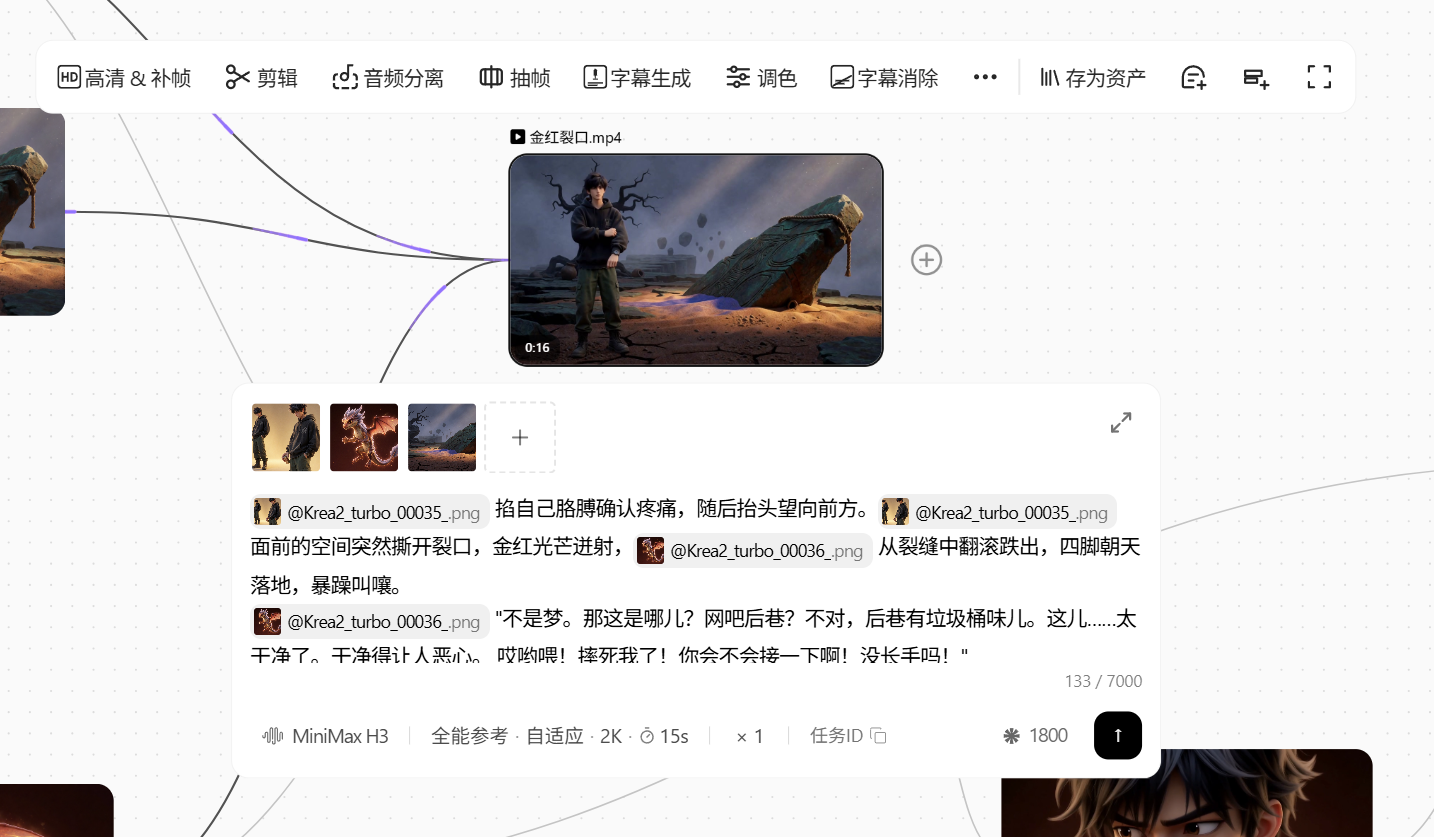Select 字幕消除 subtitle removal
The height and width of the screenshot is (837, 1434).
884,77
